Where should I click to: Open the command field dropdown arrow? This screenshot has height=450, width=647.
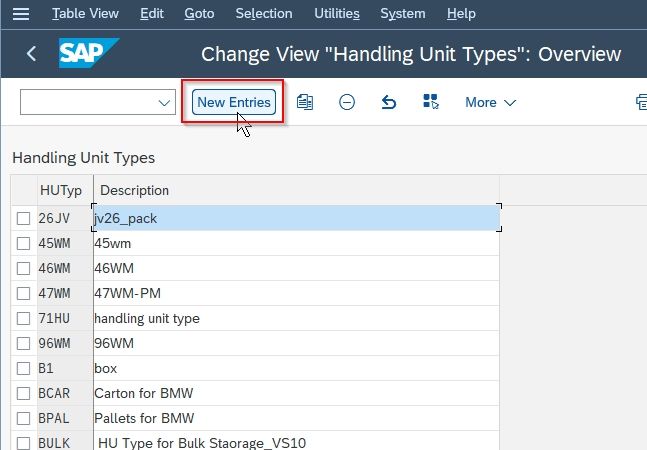tap(164, 102)
